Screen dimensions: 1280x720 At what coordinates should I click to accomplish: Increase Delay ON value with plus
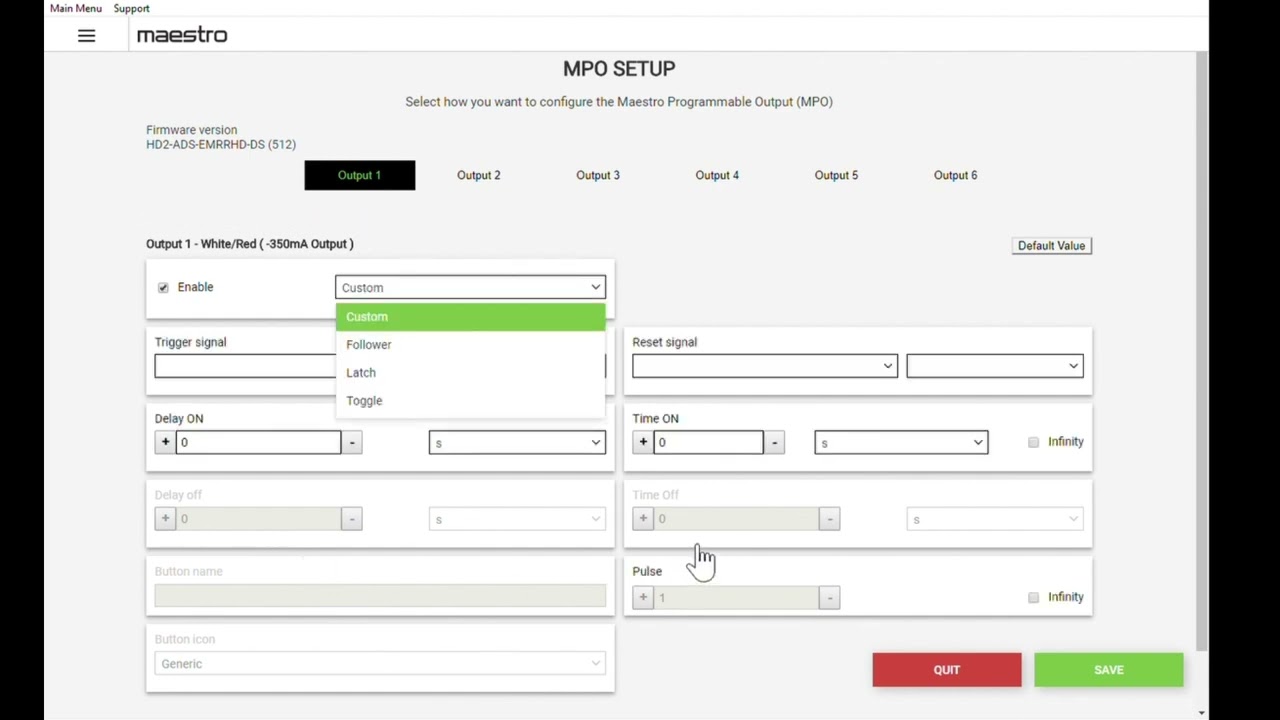[165, 442]
